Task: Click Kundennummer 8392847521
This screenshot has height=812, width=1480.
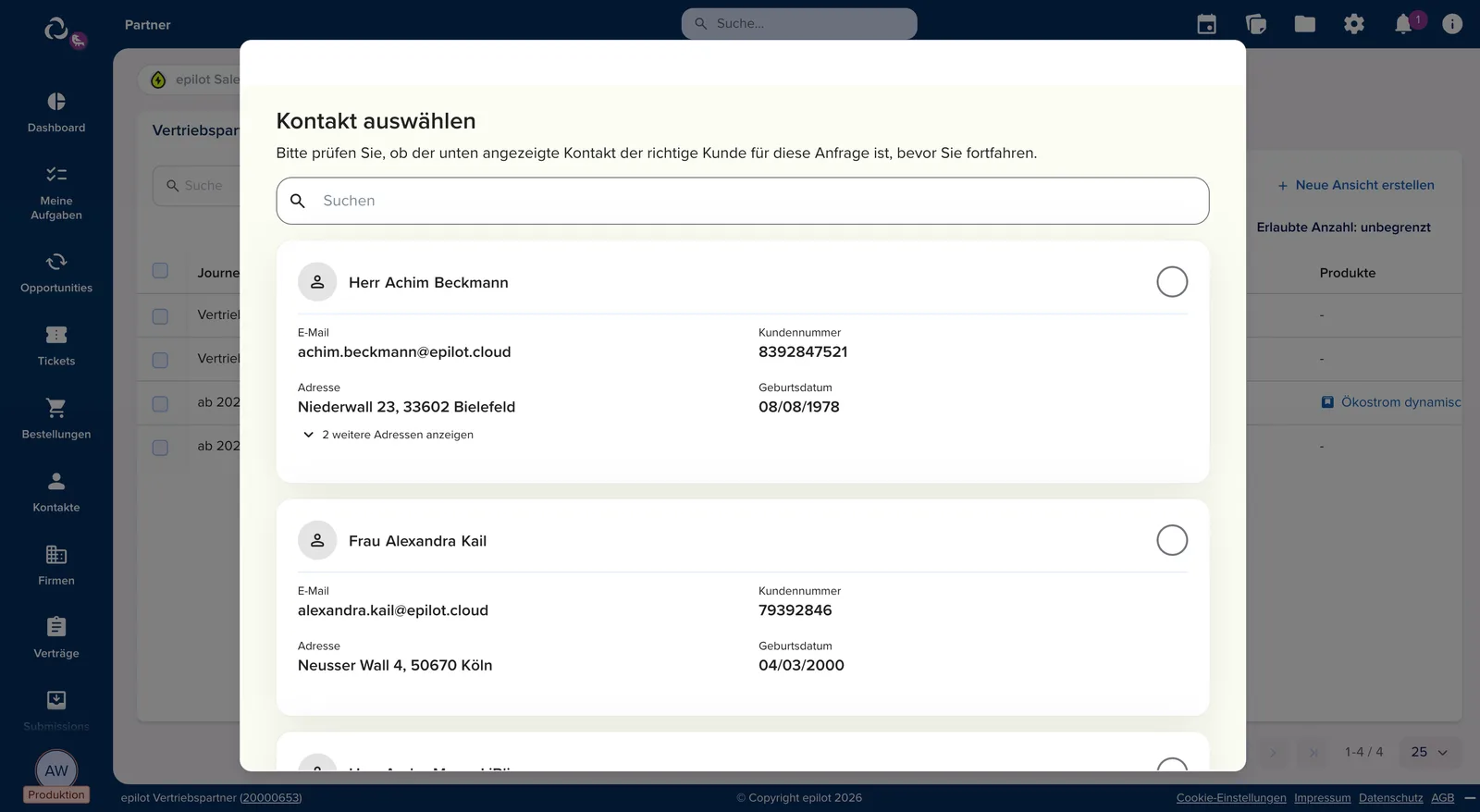Action: [x=803, y=352]
